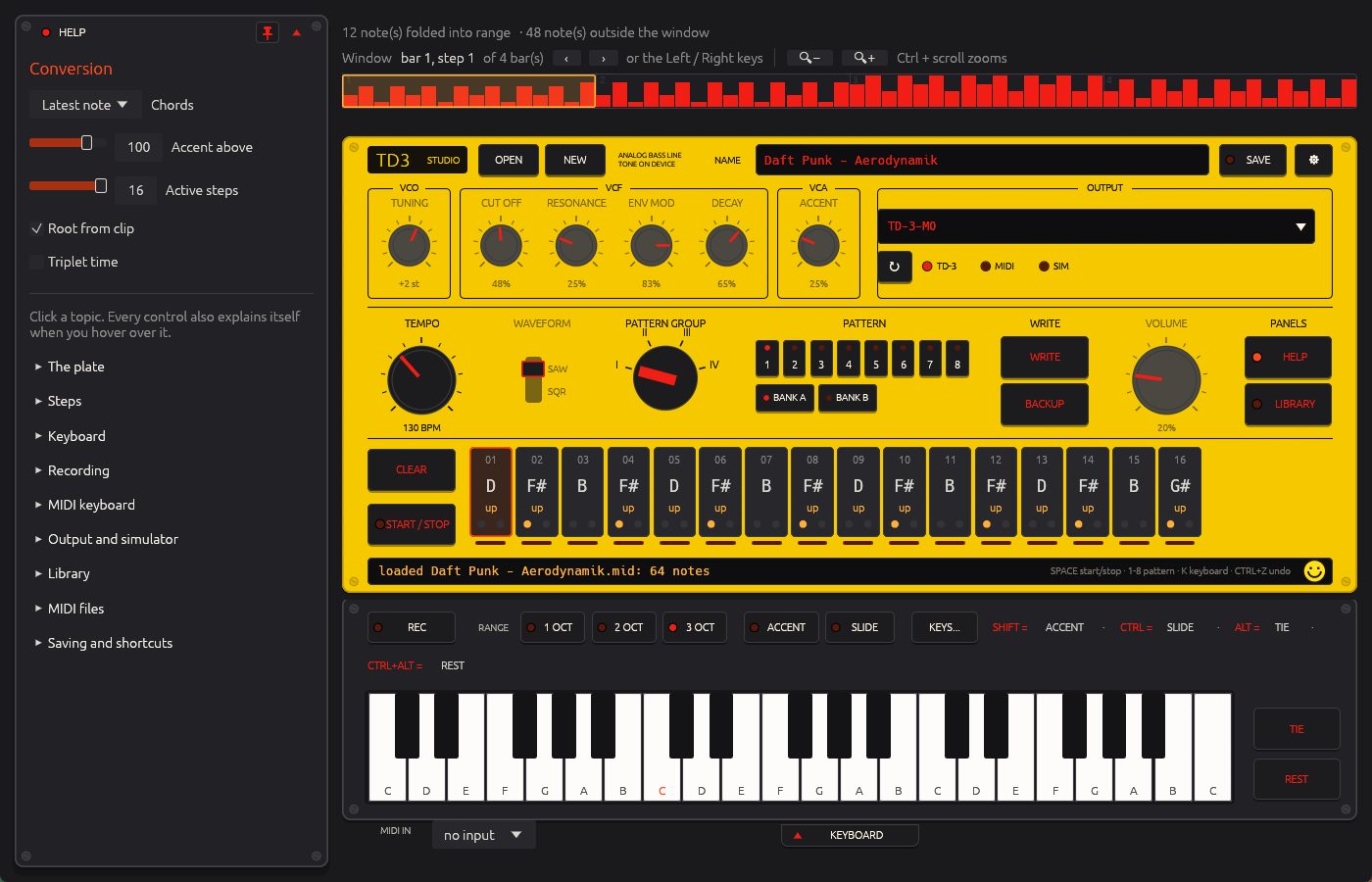Select step 16 with note G#

point(1180,492)
